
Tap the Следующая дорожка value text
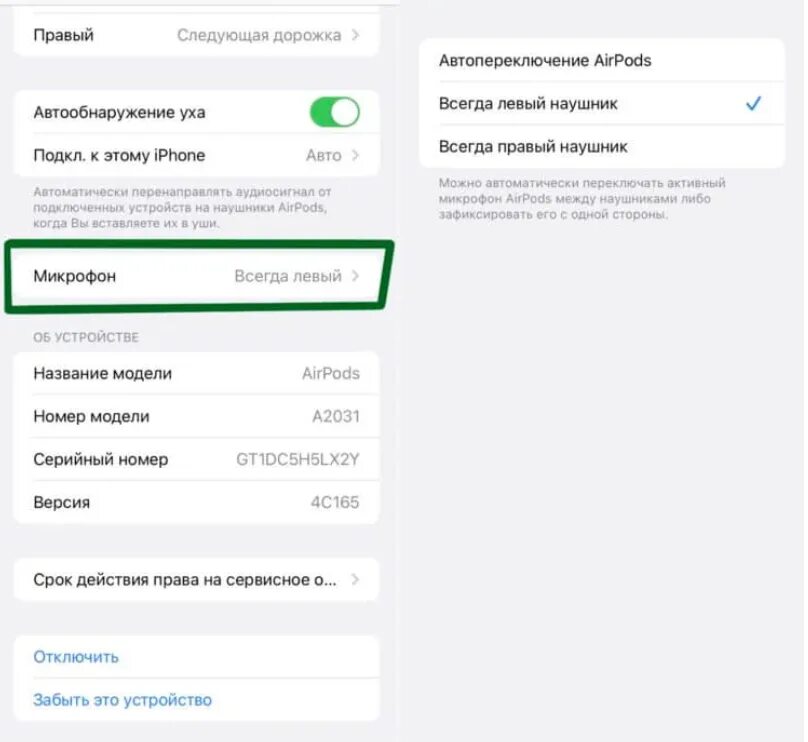click(259, 35)
